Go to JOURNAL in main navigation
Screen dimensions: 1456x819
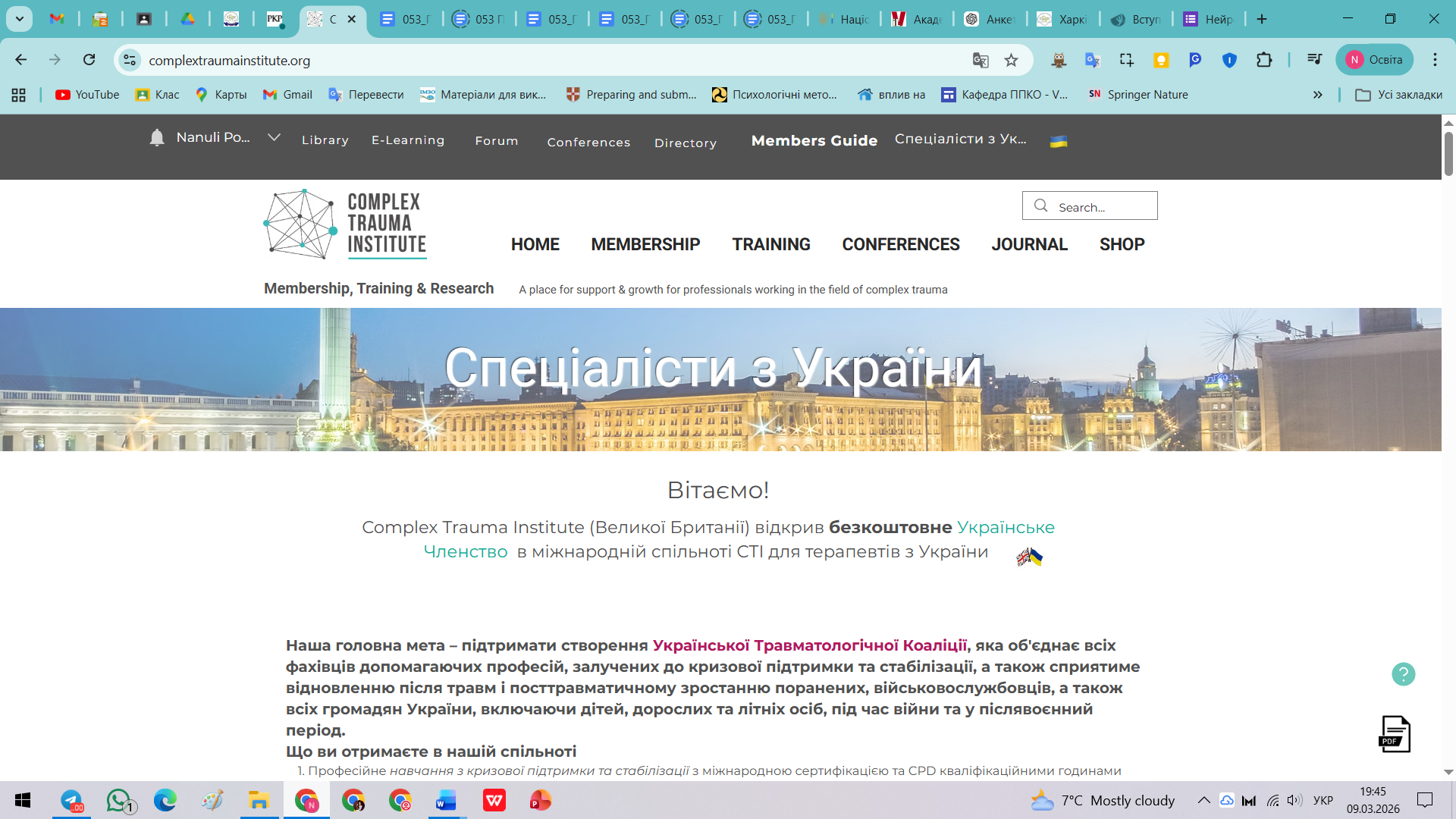[1029, 244]
